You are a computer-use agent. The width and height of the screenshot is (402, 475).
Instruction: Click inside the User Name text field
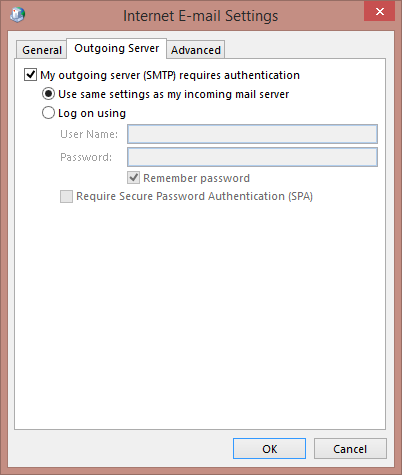coord(252,134)
